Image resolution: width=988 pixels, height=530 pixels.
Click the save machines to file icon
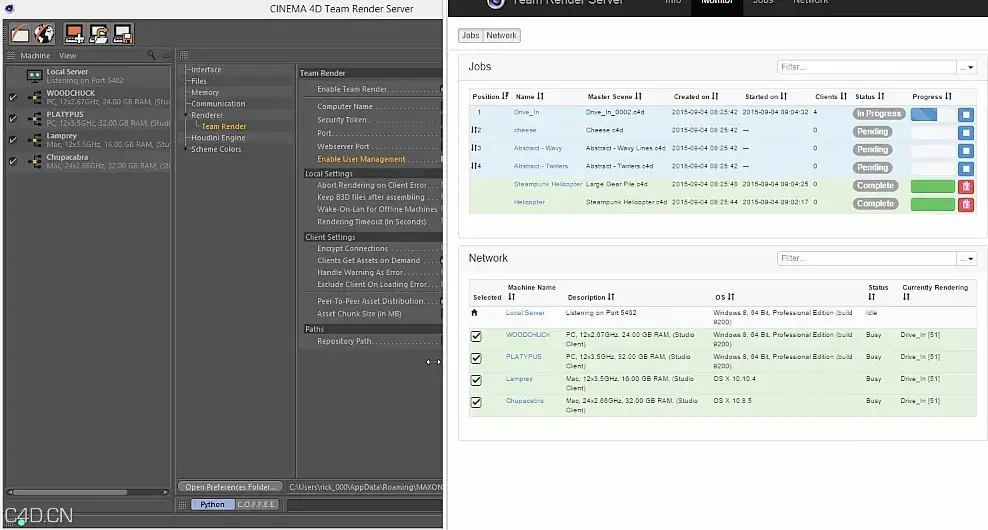123,34
